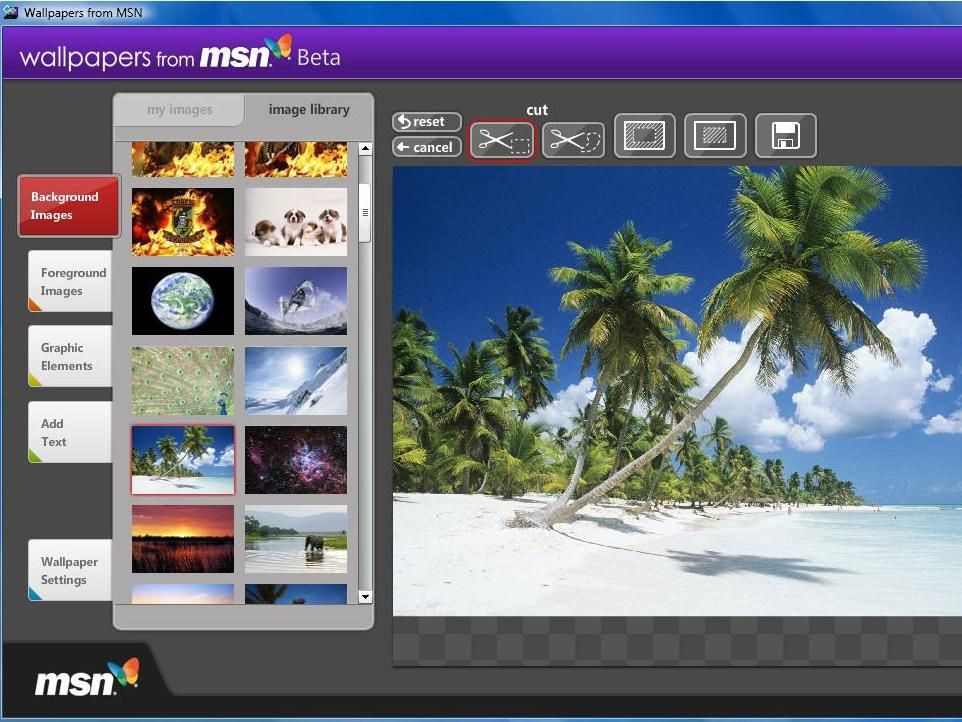The image size is (962, 722).
Task: Click the solid rectangle crop tool icon
Action: [644, 136]
